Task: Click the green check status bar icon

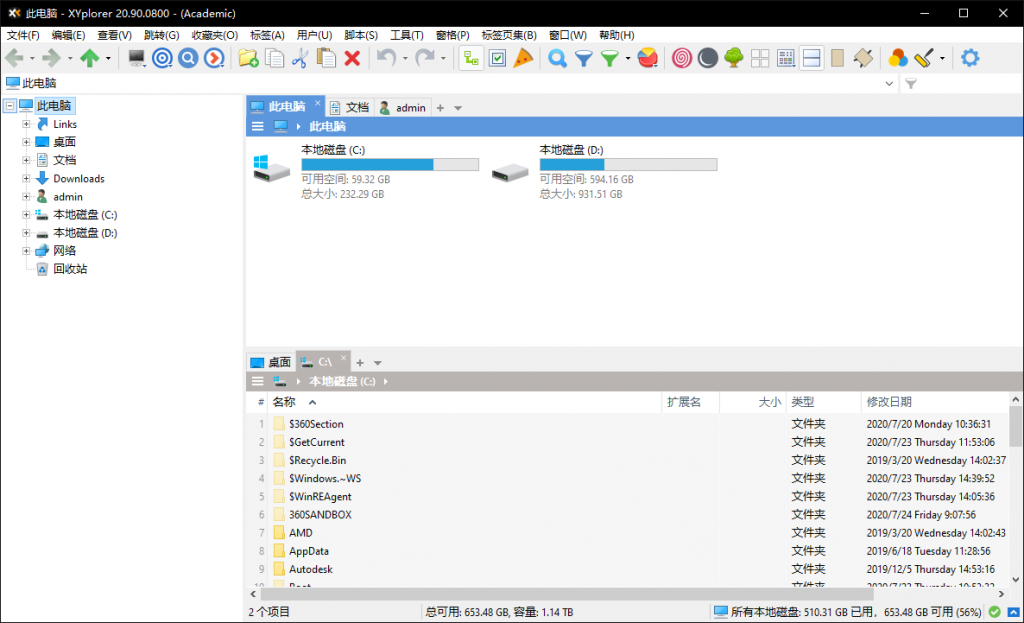Action: pos(995,612)
